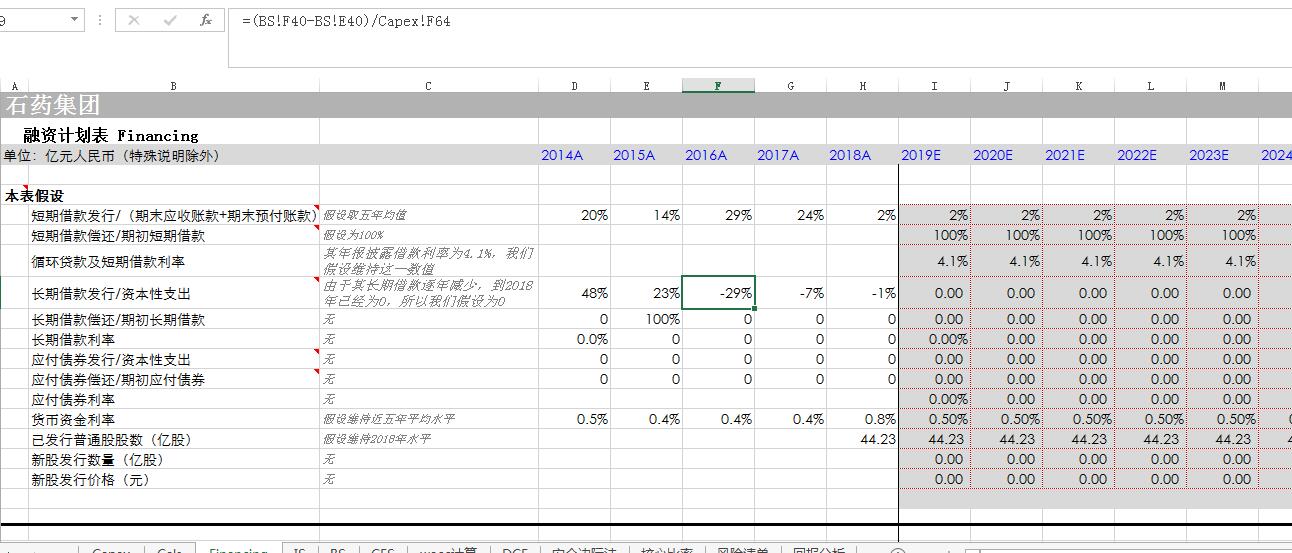Click the 假设维持2018年水平 note cell

tap(376, 440)
